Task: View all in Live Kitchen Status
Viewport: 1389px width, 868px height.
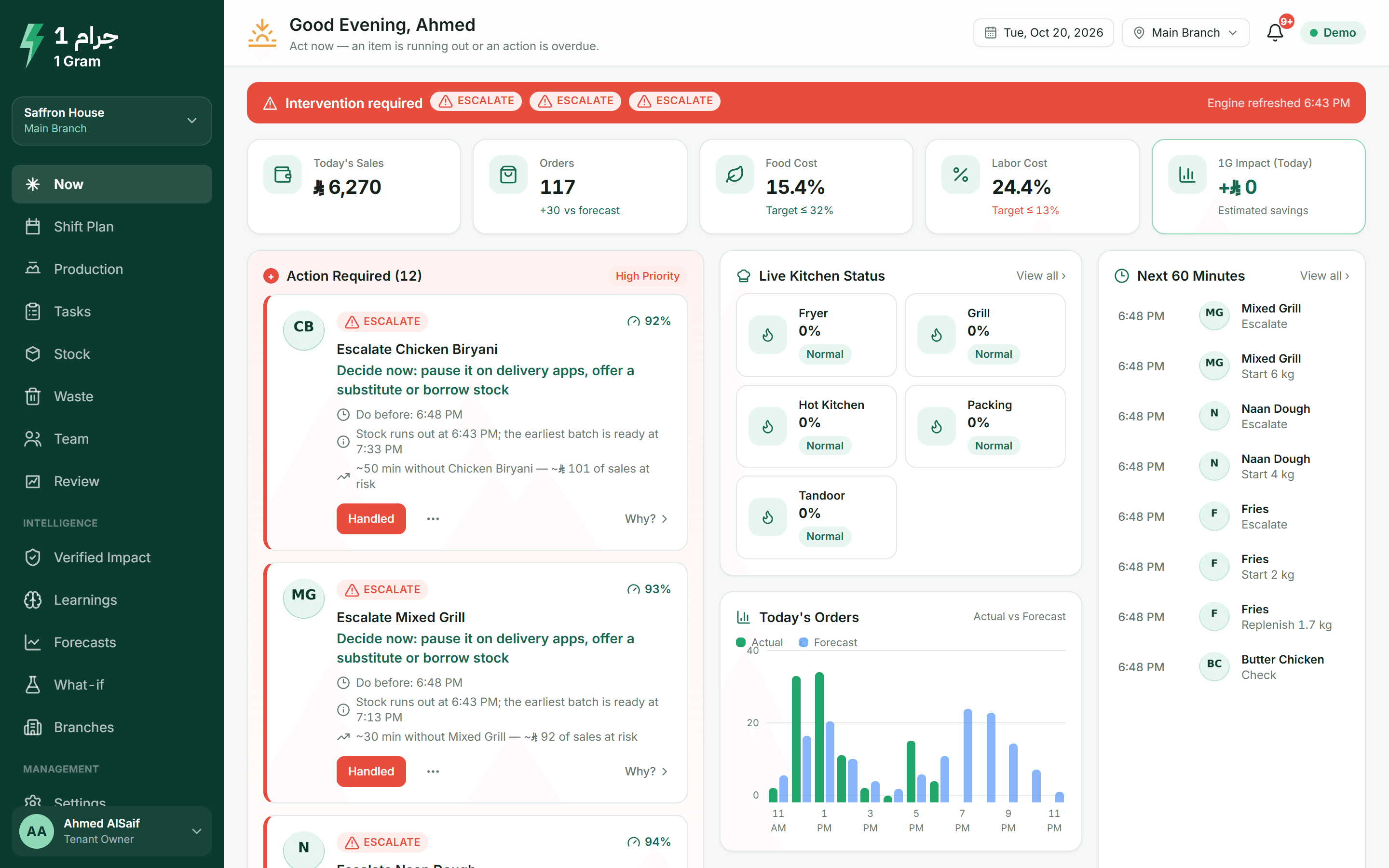Action: tap(1041, 276)
